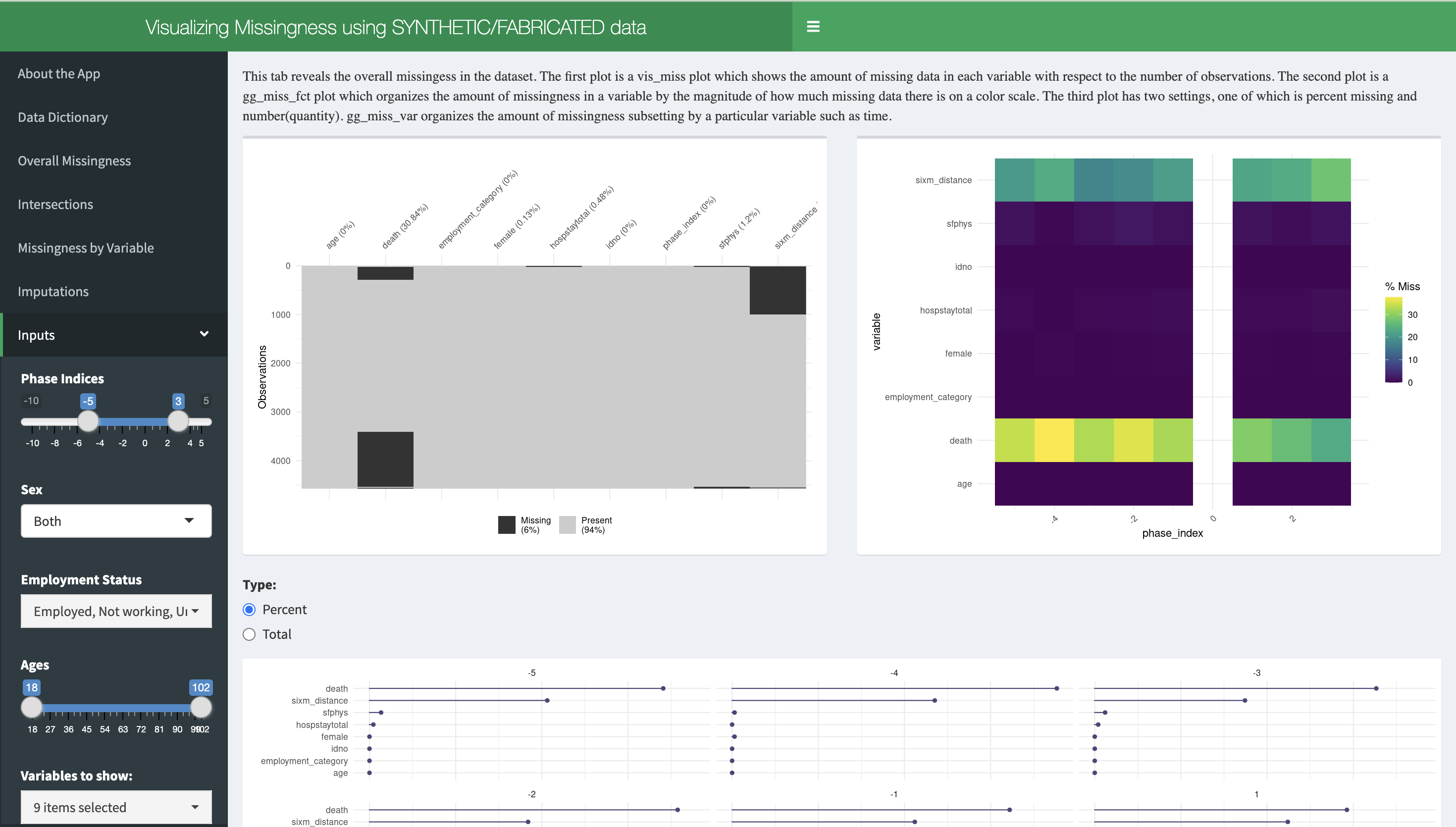
Task: Click the app title in the header
Action: [395, 27]
